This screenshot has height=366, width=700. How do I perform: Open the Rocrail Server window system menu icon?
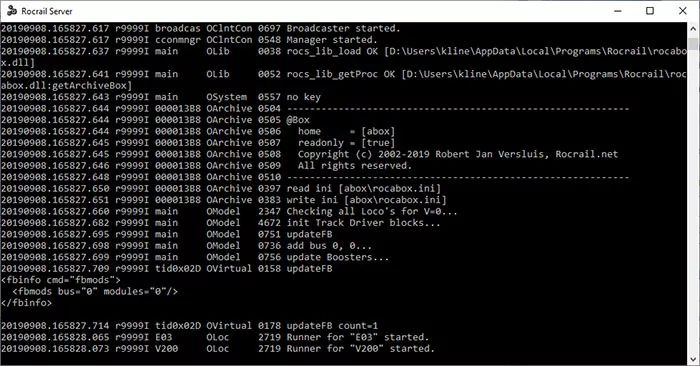12,11
